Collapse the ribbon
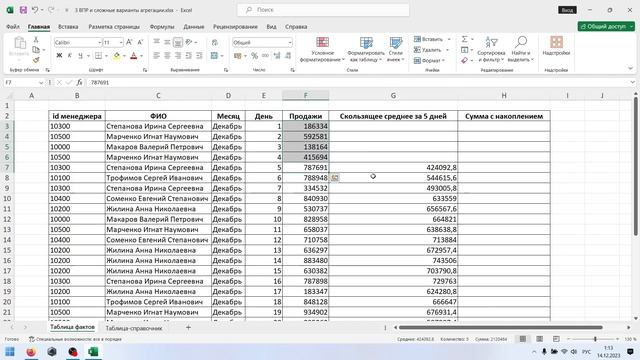This screenshot has width=640, height=360. point(631,69)
